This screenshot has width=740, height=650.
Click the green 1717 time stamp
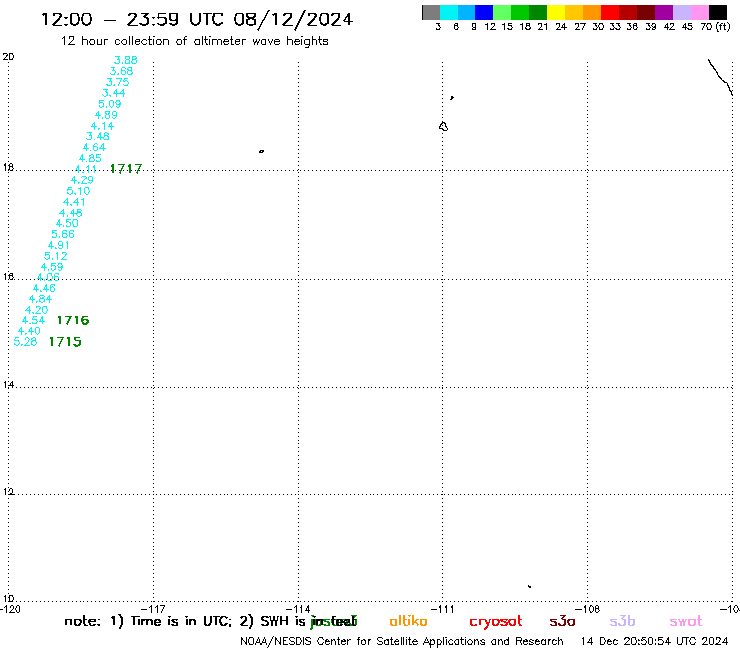126,169
